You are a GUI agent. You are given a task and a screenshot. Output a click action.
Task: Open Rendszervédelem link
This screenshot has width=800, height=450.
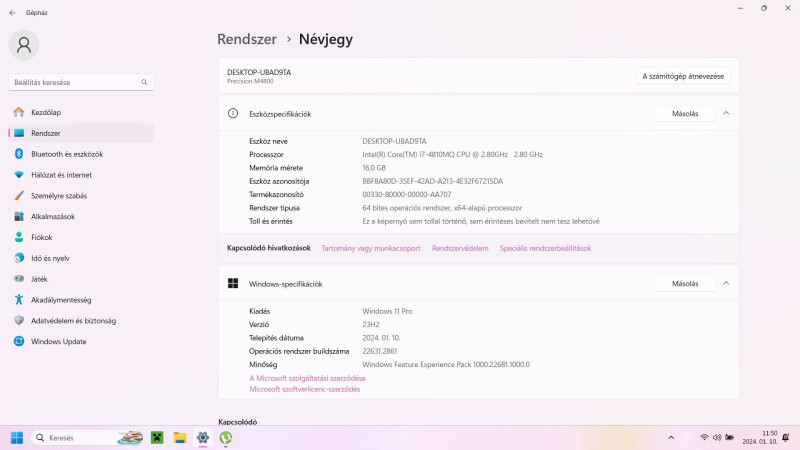click(x=460, y=248)
